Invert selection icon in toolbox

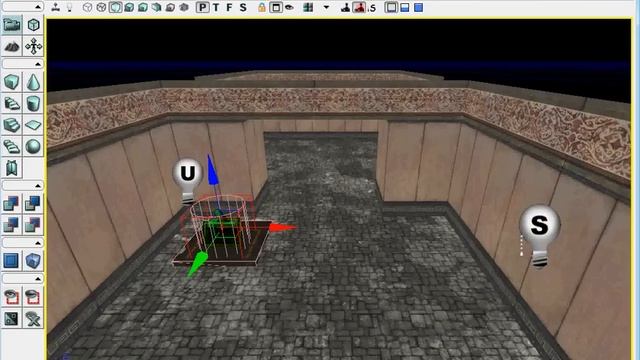(x=11, y=318)
